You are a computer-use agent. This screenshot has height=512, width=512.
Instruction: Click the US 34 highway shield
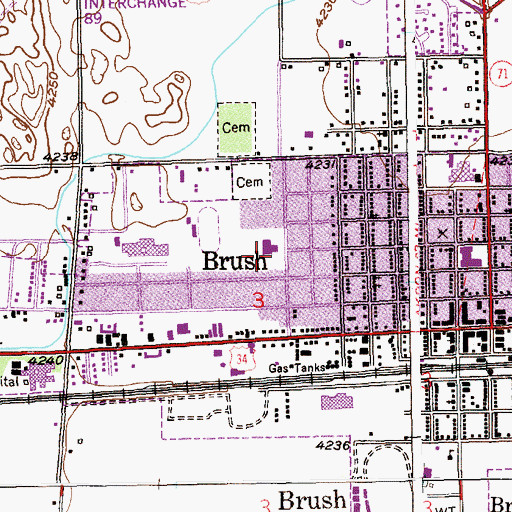[242, 359]
